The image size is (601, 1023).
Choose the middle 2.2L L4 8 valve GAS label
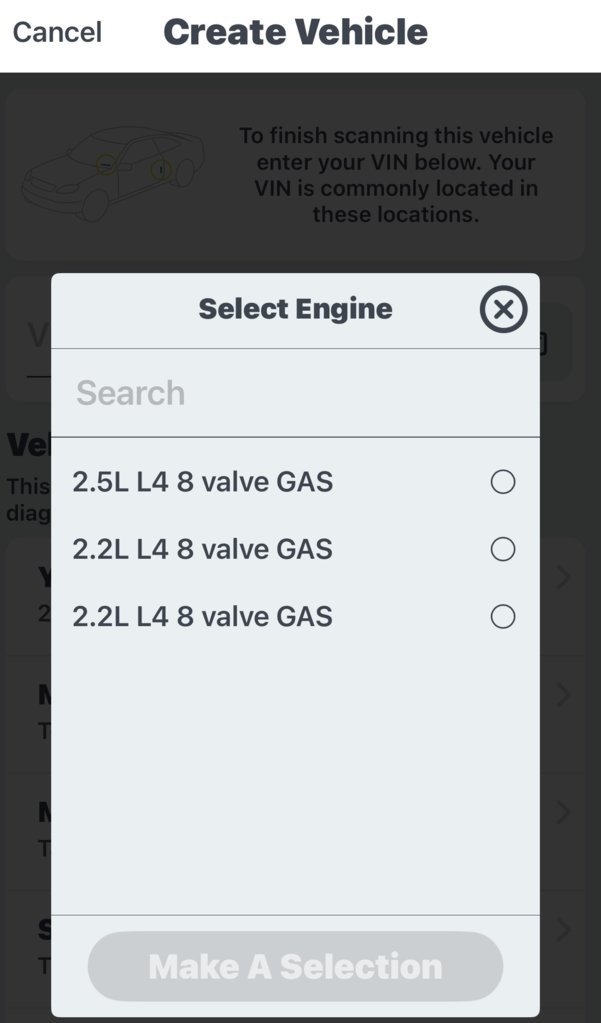[x=202, y=549]
